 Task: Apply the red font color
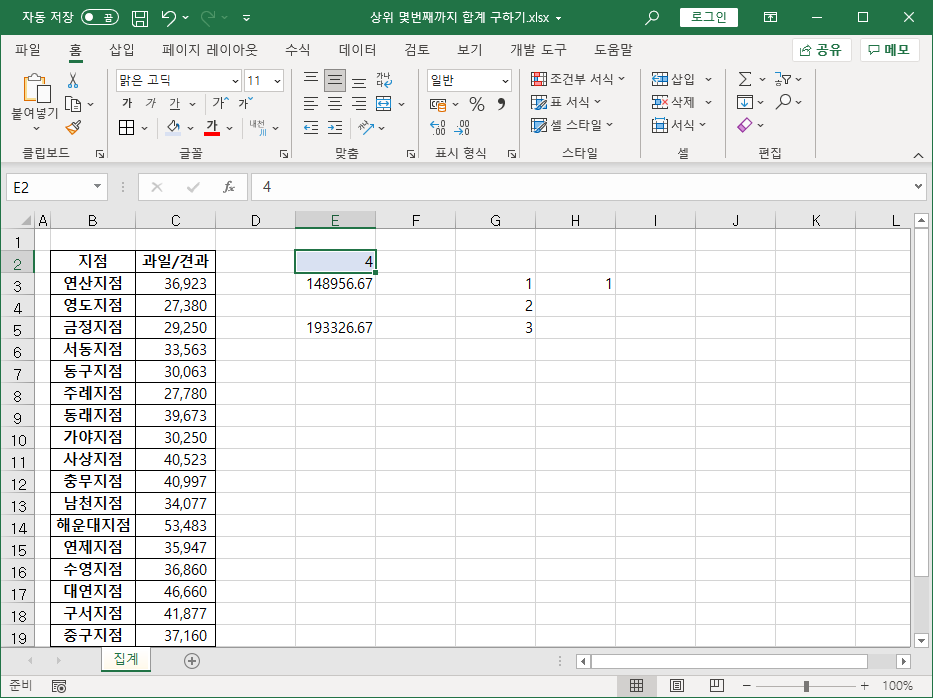point(212,127)
